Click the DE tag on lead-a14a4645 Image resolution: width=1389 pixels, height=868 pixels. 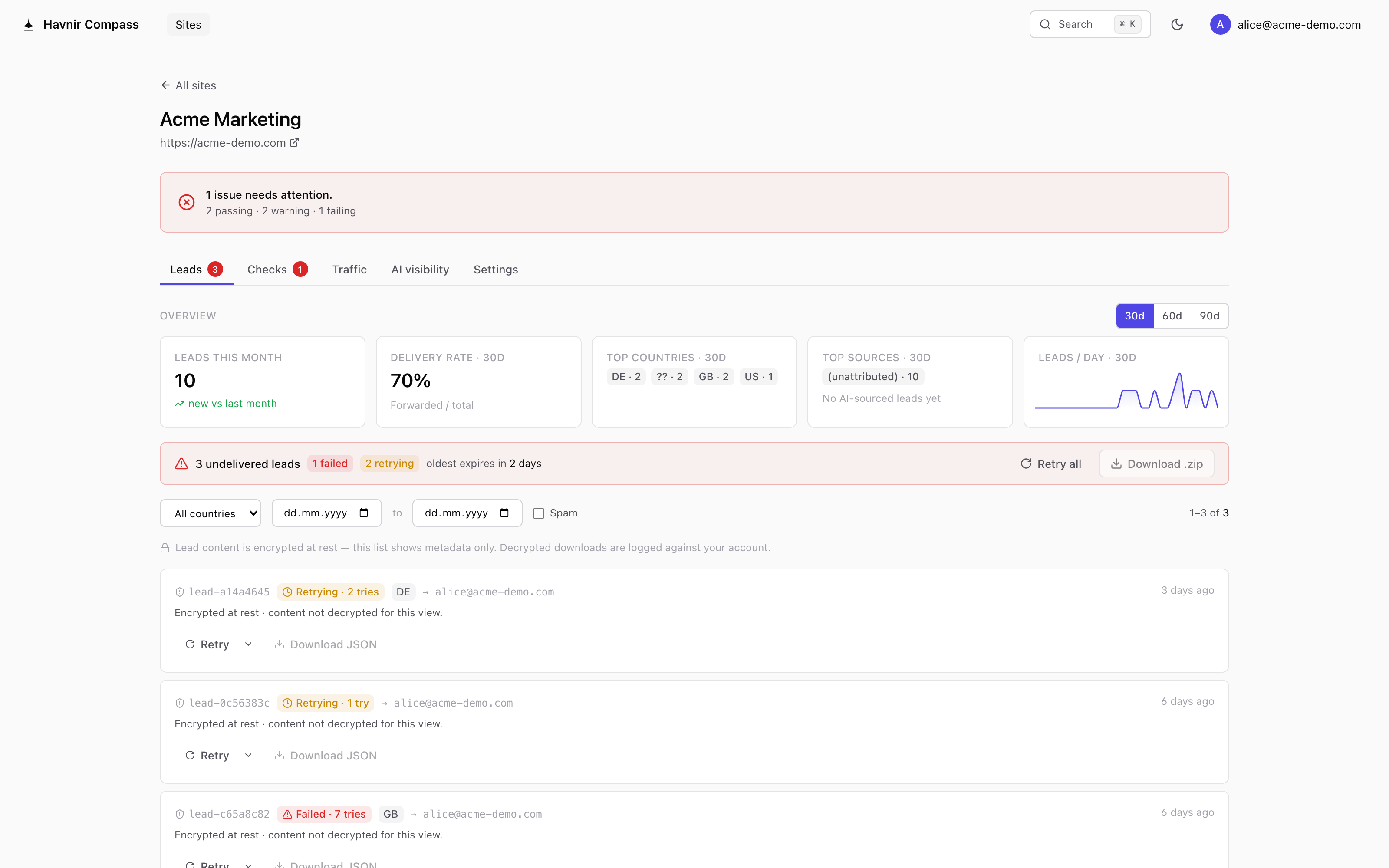[403, 592]
